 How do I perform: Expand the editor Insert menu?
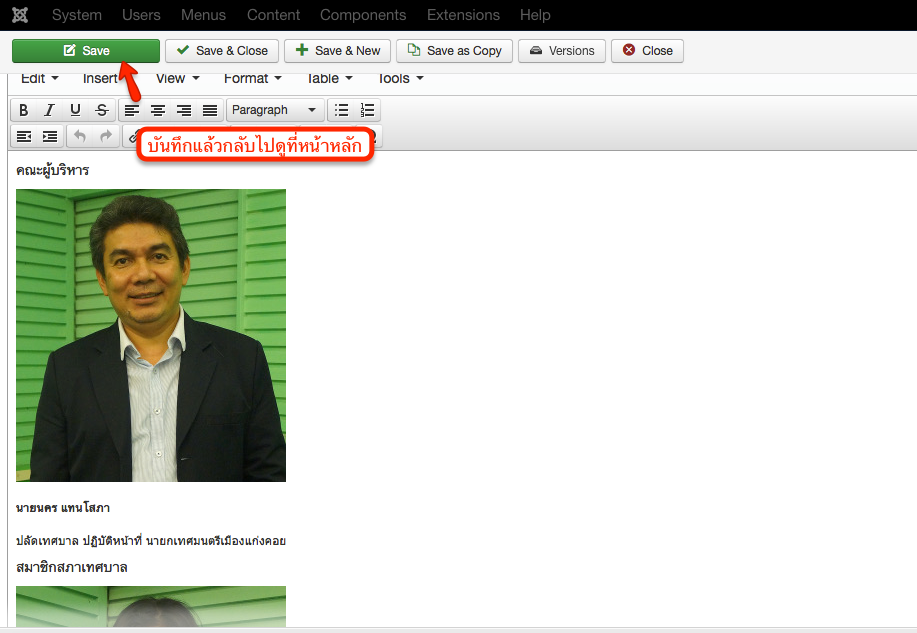[x=101, y=78]
